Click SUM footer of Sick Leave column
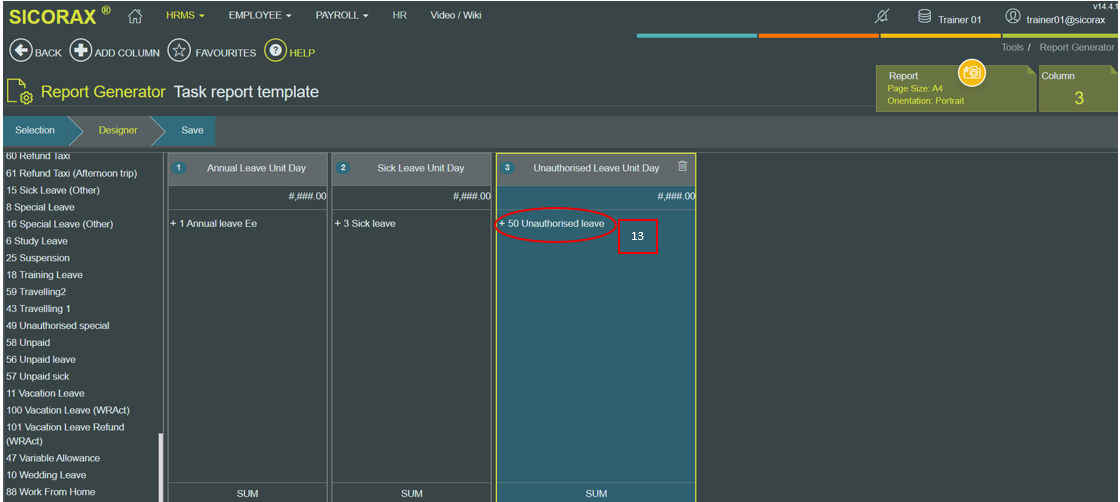 (x=411, y=493)
